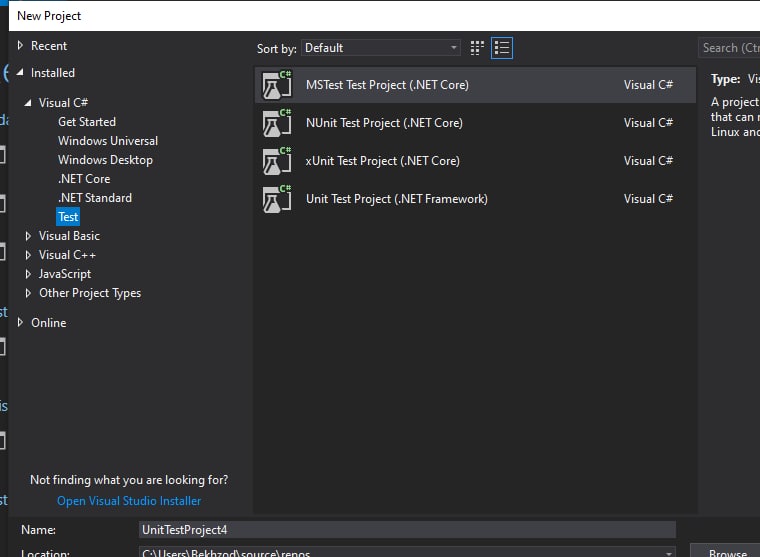The height and width of the screenshot is (557, 760).
Task: Switch to medium icons list view
Action: tap(502, 48)
